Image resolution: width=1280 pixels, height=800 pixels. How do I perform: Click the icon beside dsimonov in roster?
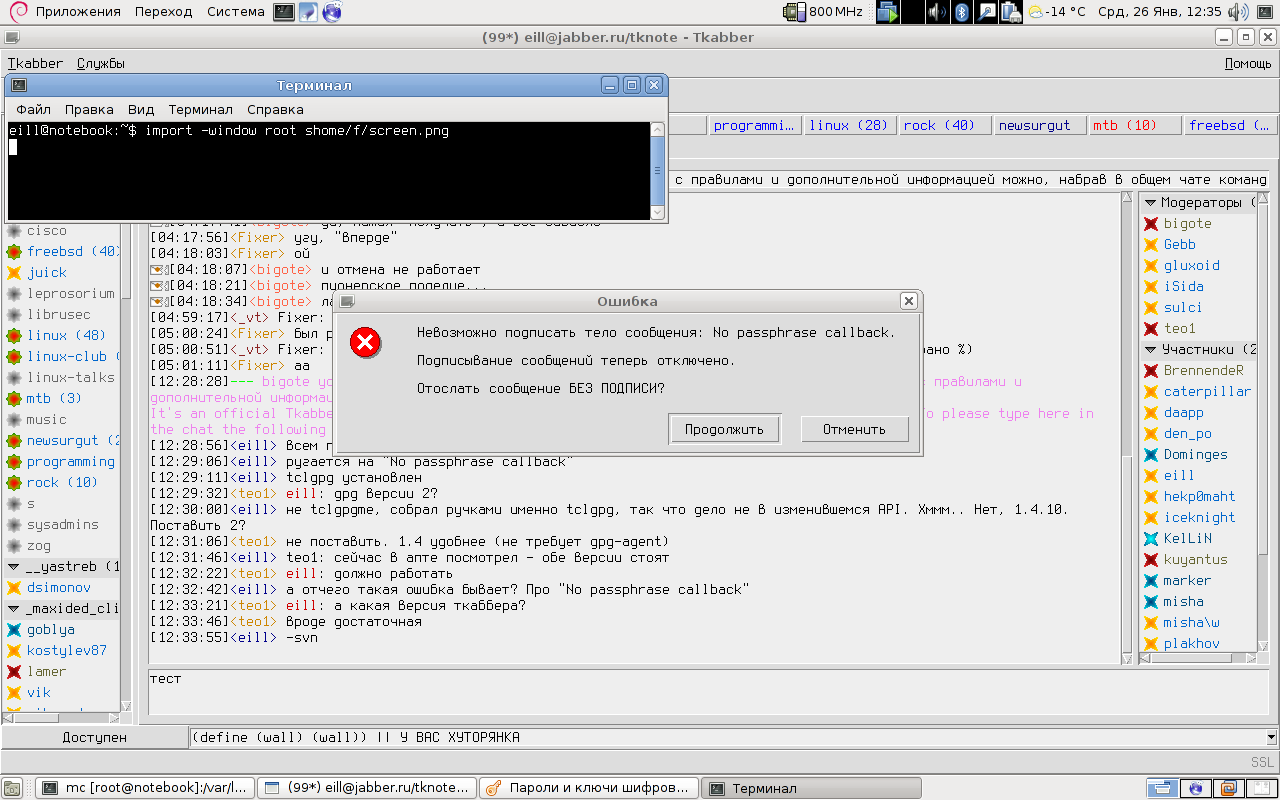pyautogui.click(x=14, y=588)
